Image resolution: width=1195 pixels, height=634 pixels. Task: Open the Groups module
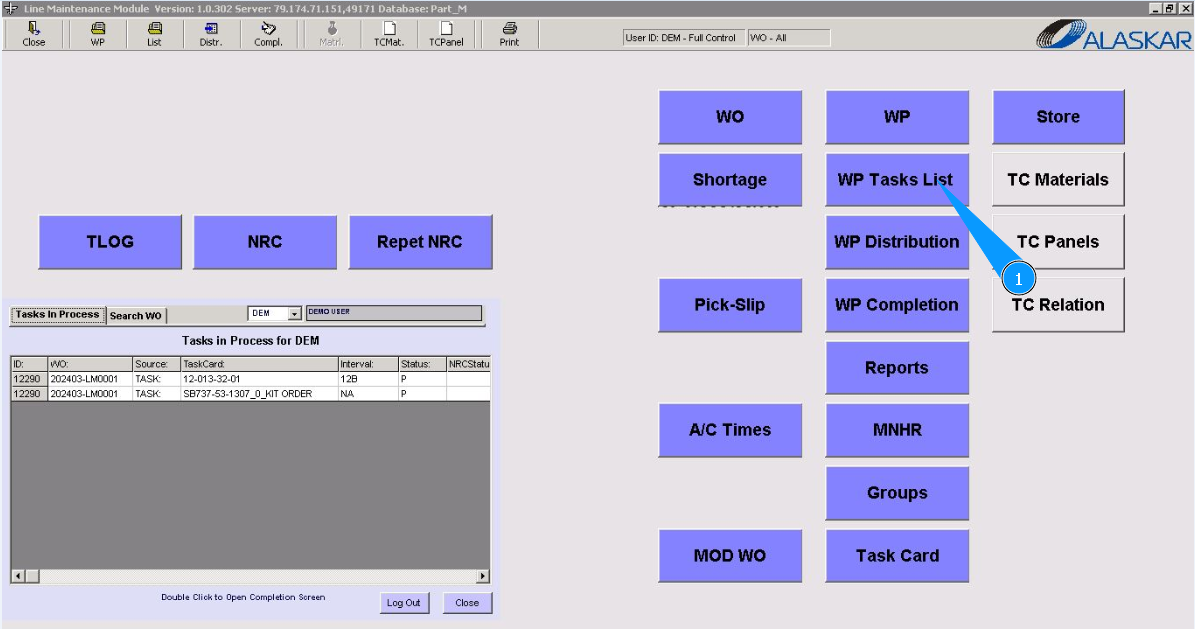[897, 493]
